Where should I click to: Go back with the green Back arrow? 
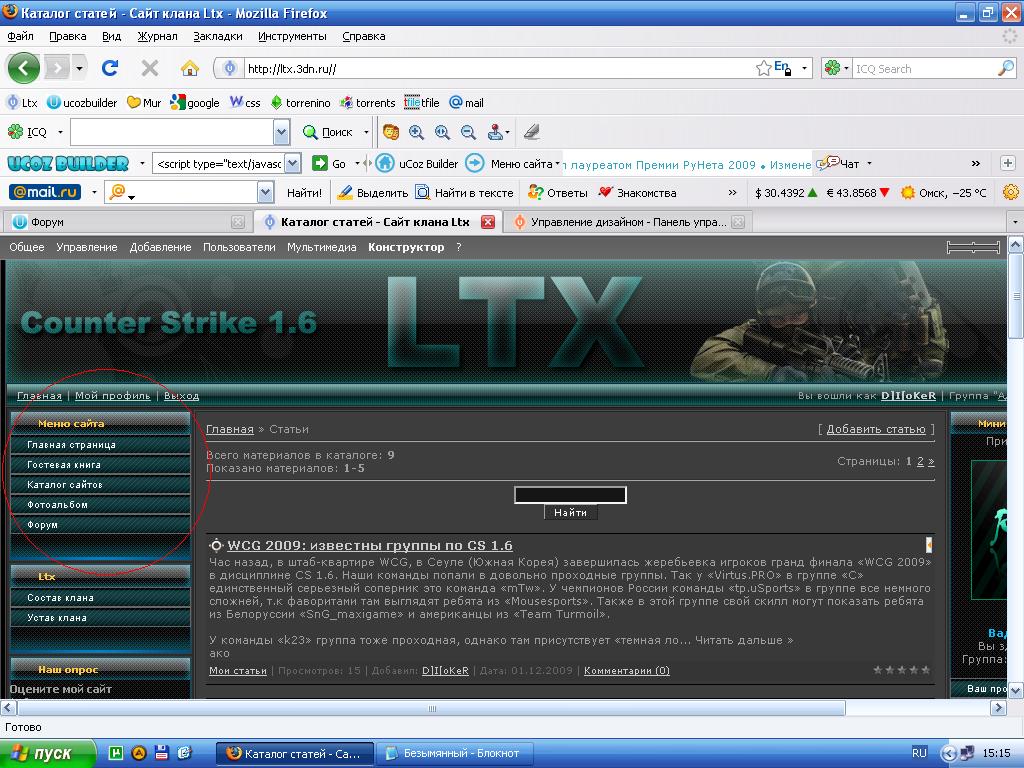(24, 68)
